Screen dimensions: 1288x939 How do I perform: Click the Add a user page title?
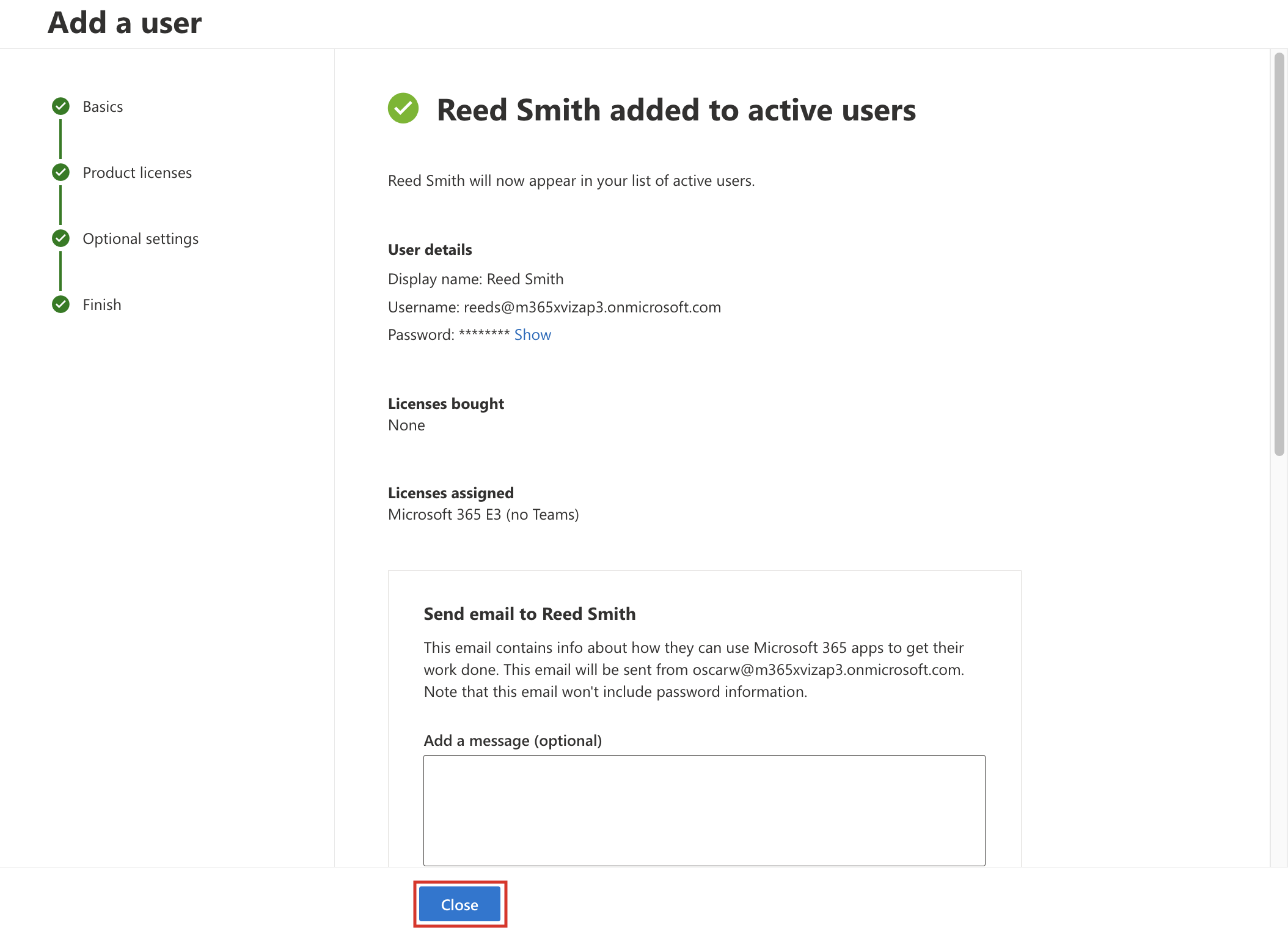coord(124,23)
